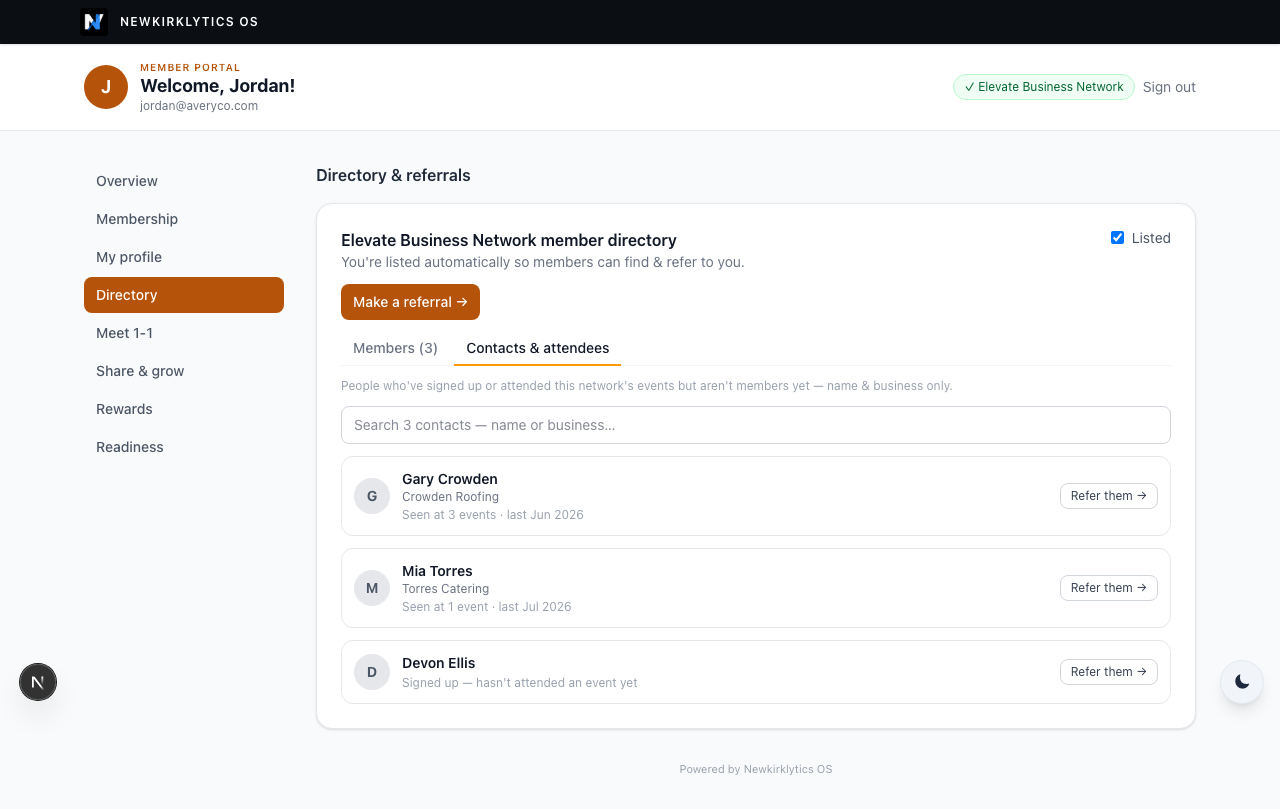Open Overview in the sidebar
Image resolution: width=1280 pixels, height=809 pixels.
184,181
